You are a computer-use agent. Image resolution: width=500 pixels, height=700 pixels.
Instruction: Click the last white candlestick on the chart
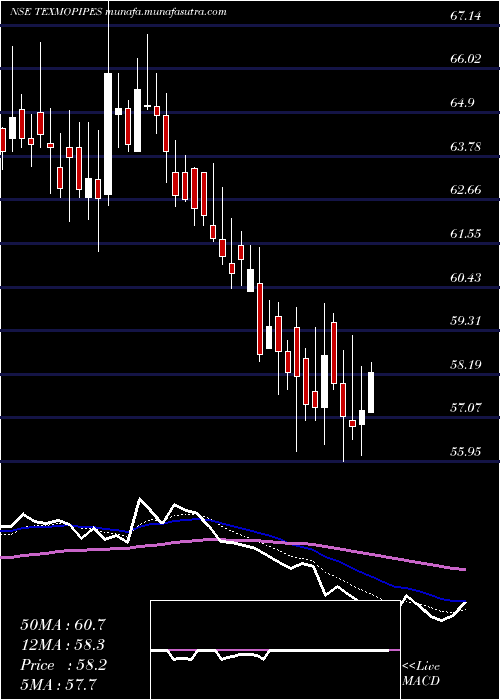[x=371, y=392]
